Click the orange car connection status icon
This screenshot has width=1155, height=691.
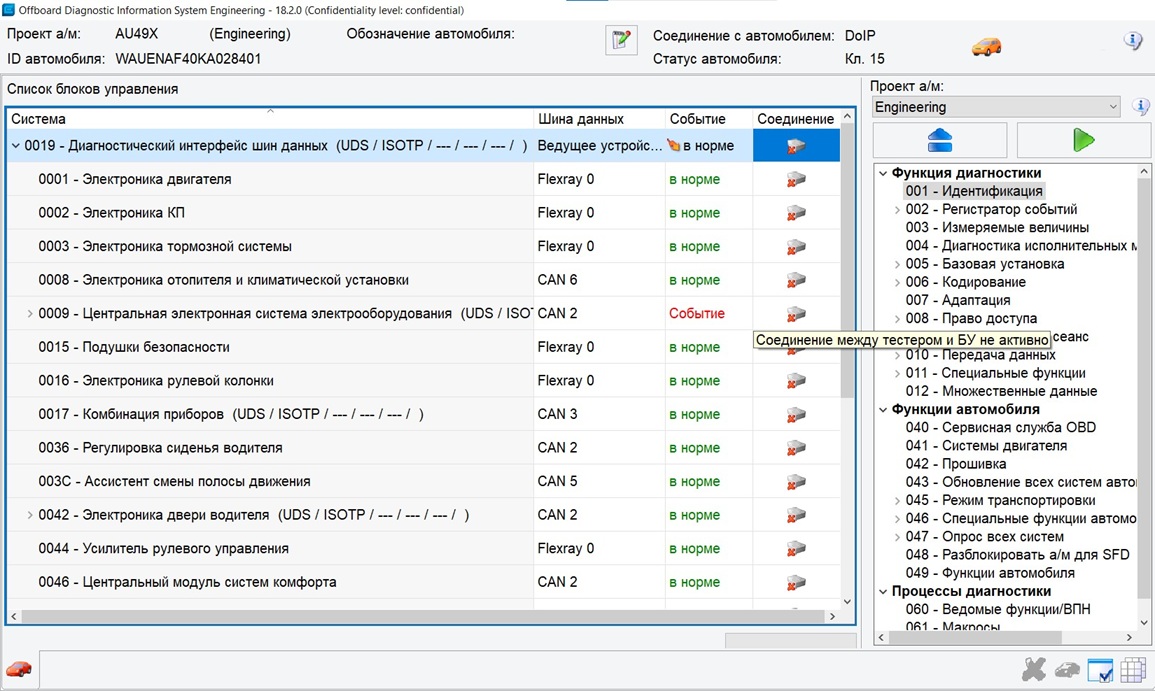[x=986, y=47]
